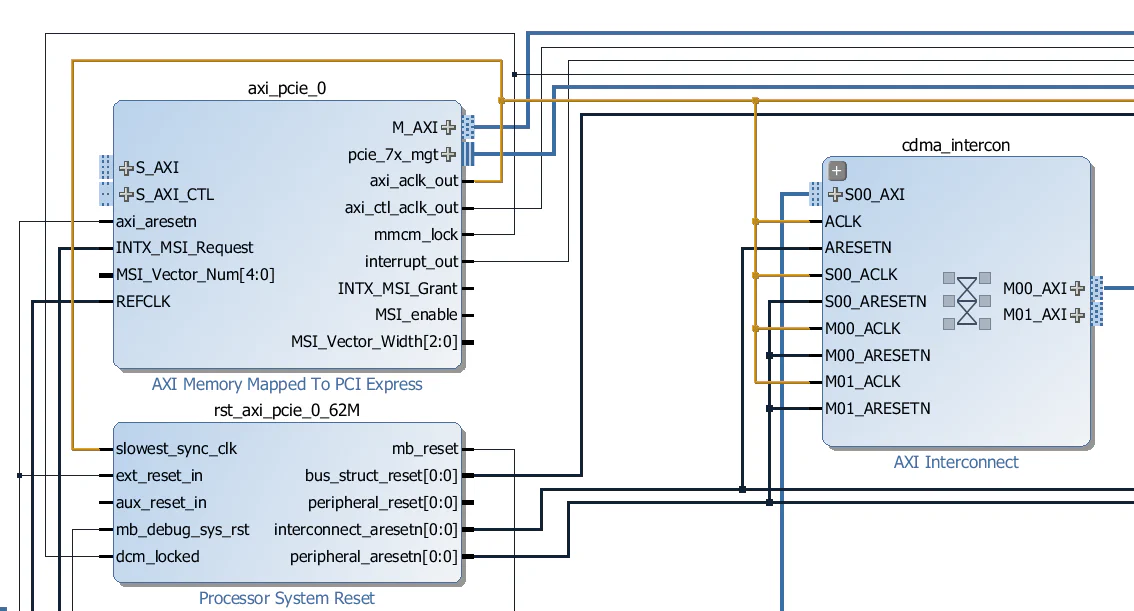Expand the cdma_intercon block using its plus button
Viewport: 1134px width, 611px height.
835,170
